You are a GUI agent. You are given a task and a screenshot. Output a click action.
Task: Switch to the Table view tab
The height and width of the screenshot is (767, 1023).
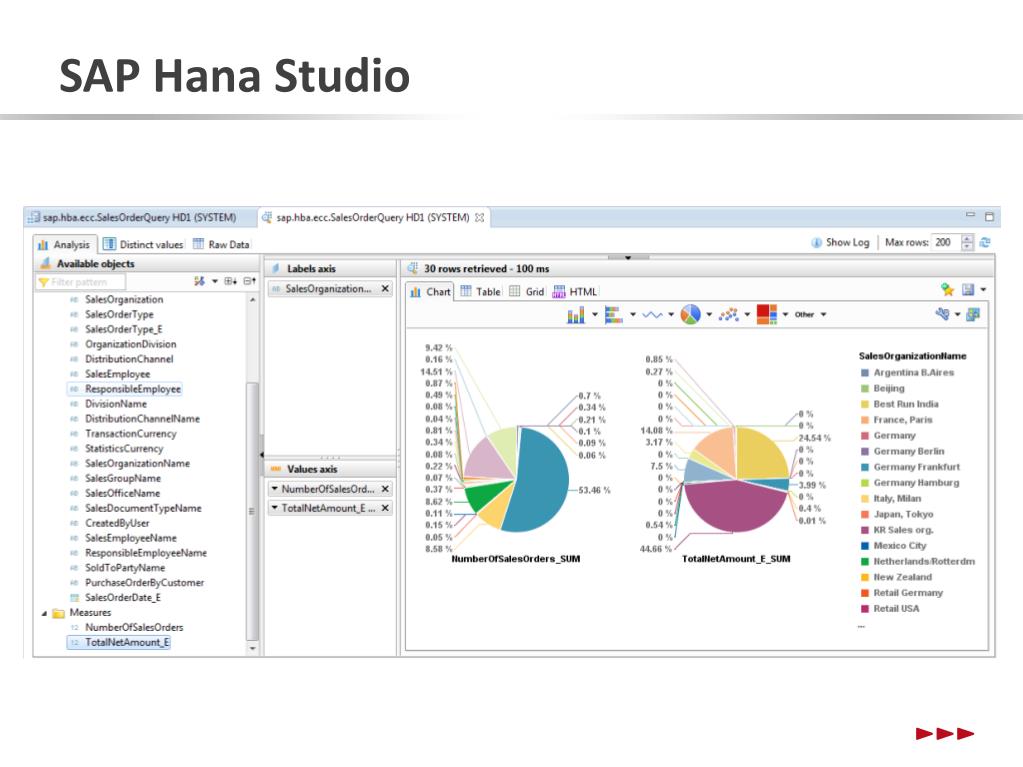[481, 292]
